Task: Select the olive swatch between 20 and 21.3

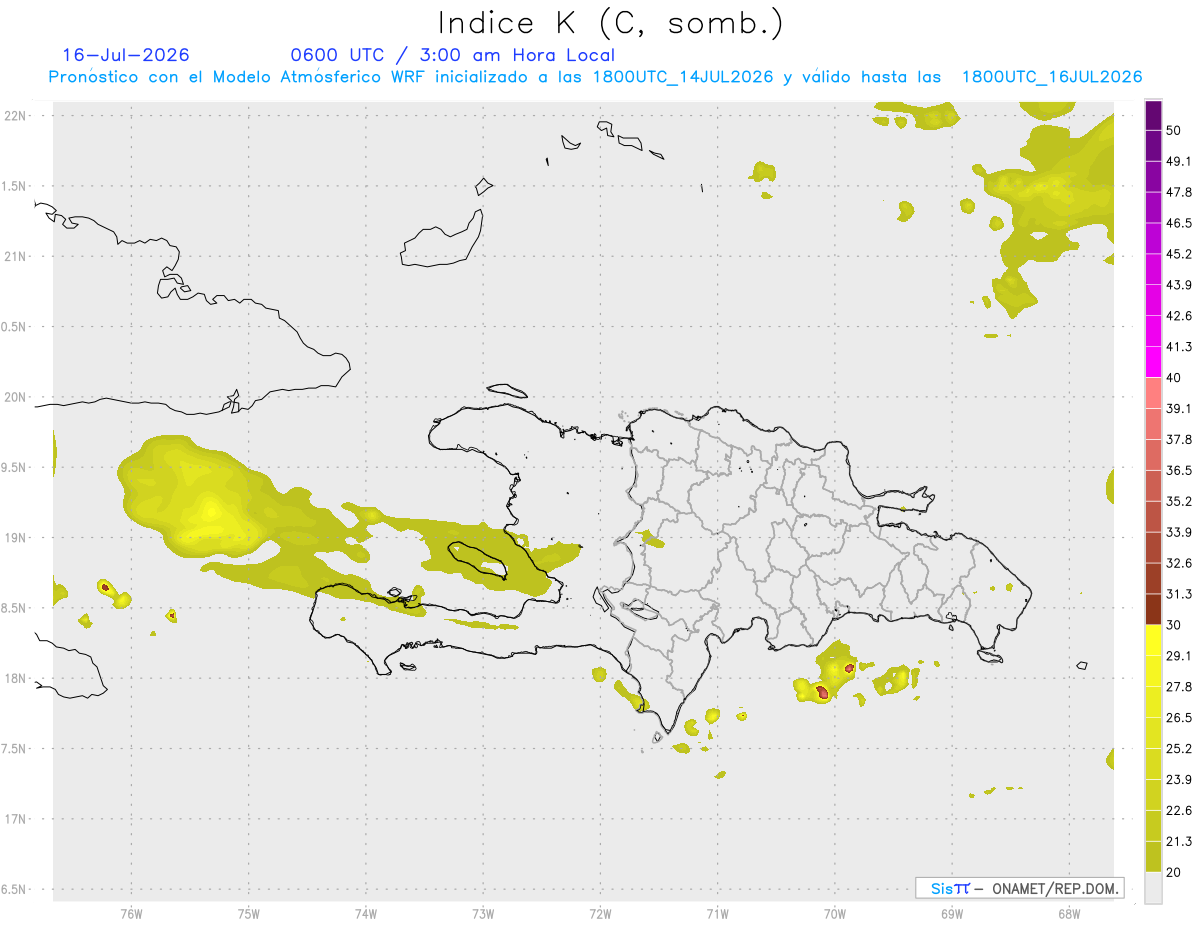Action: click(x=1153, y=857)
